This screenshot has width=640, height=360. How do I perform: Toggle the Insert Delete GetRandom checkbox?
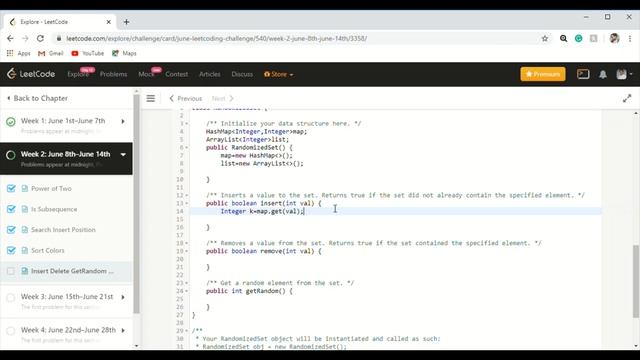click(11, 271)
